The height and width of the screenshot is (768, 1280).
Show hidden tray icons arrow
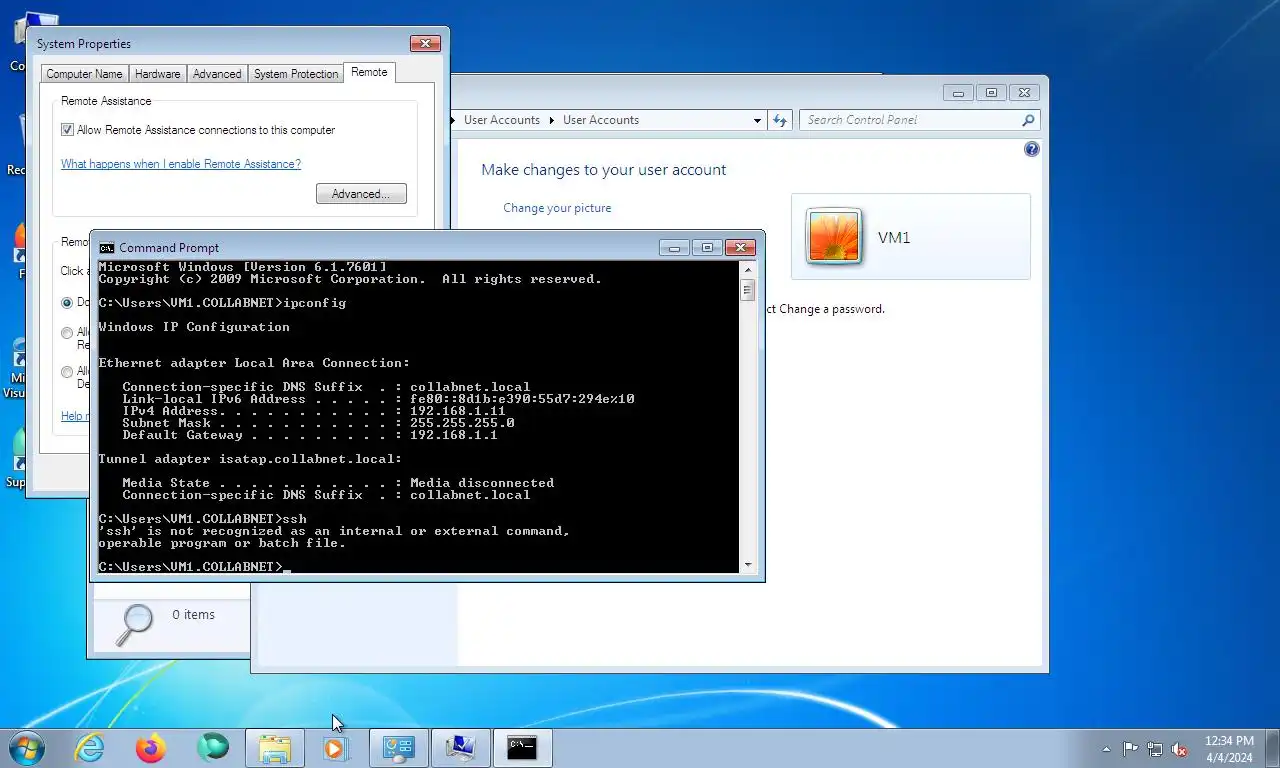coord(1106,749)
